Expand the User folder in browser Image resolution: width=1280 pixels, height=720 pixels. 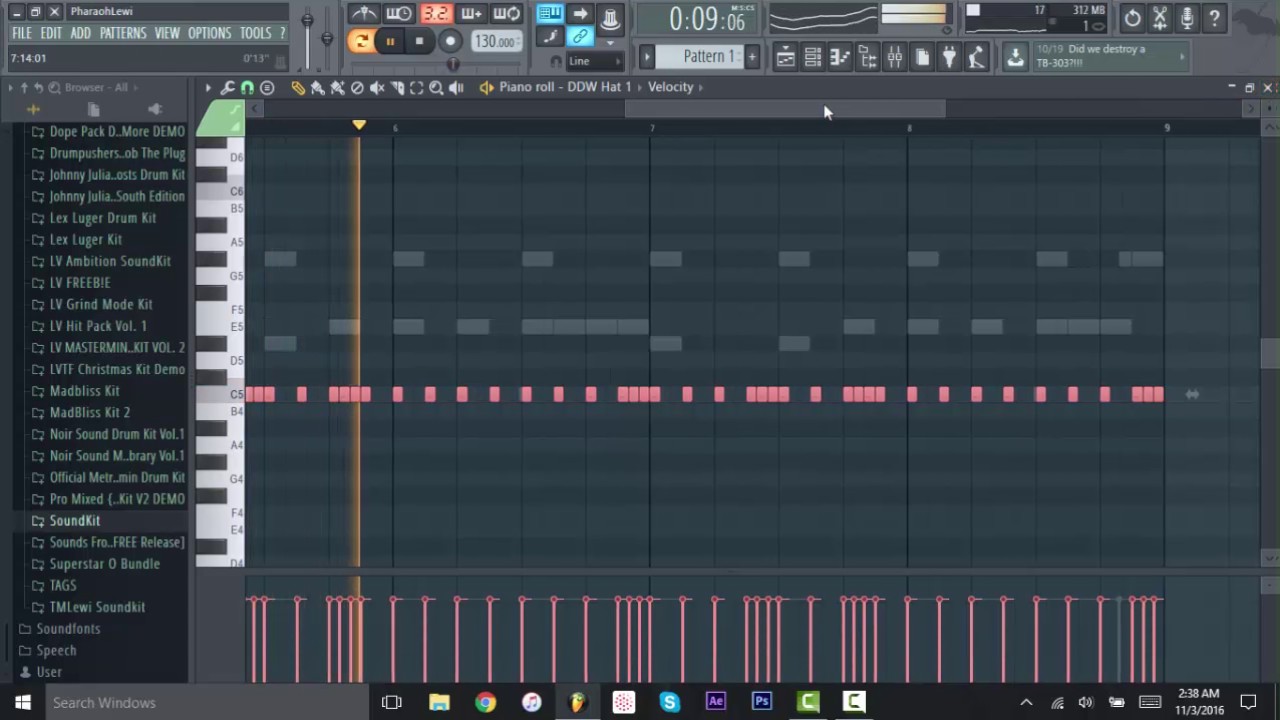[x=49, y=672]
